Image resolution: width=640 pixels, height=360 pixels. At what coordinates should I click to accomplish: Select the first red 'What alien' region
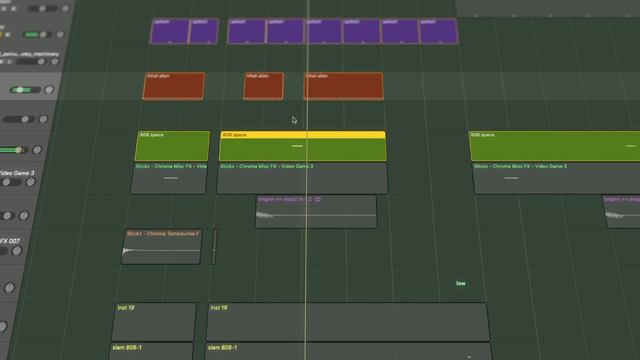(174, 86)
